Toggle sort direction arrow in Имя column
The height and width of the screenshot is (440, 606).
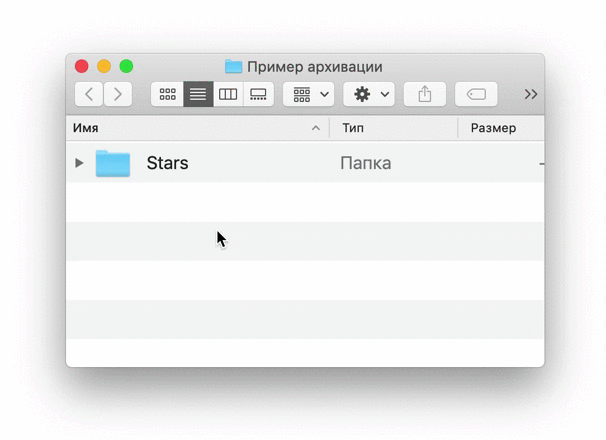(316, 128)
